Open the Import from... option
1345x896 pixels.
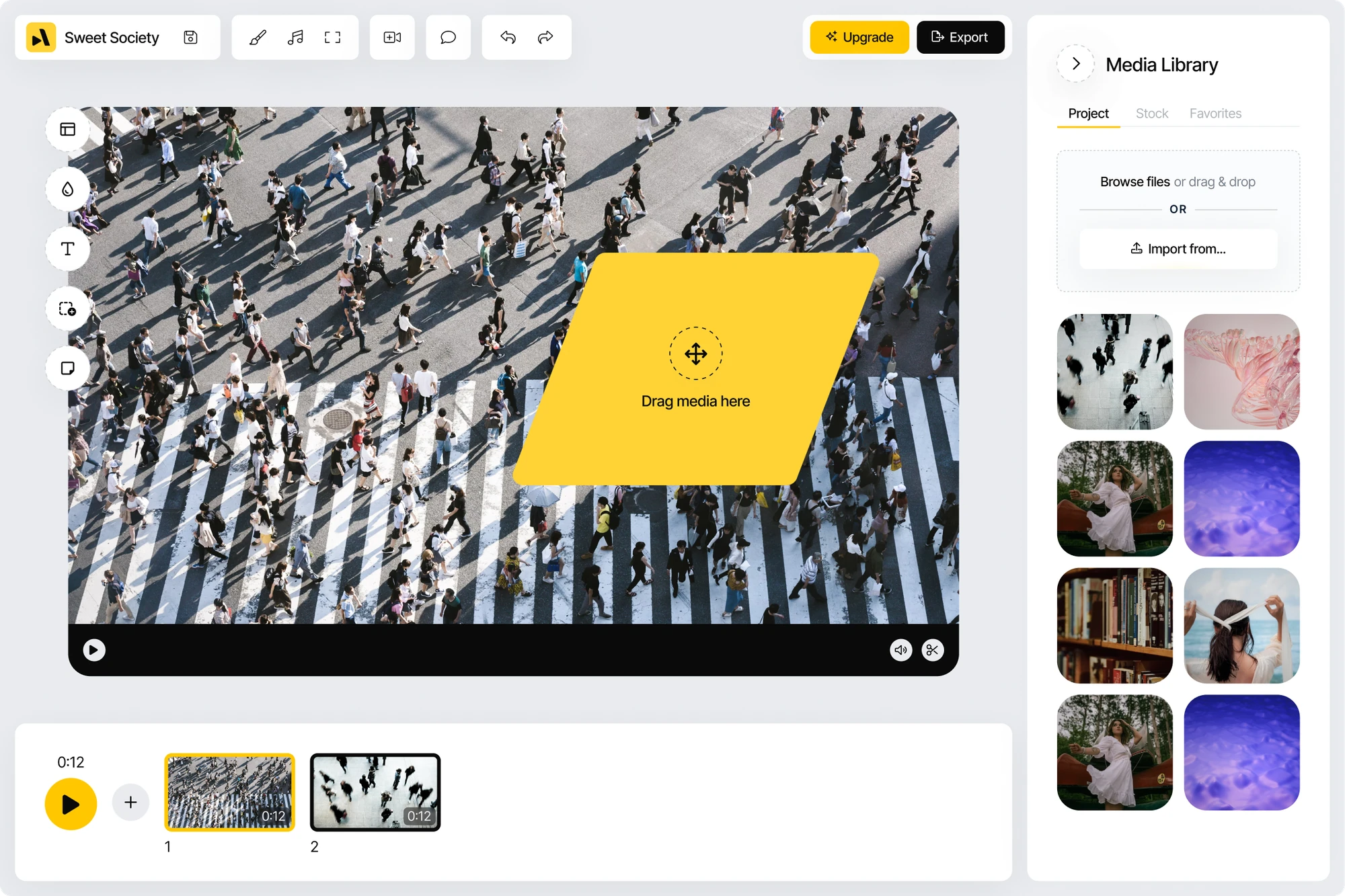coord(1178,249)
